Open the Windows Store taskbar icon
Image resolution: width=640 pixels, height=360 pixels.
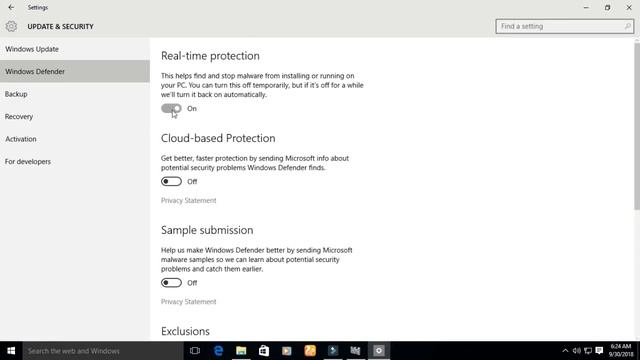point(264,351)
